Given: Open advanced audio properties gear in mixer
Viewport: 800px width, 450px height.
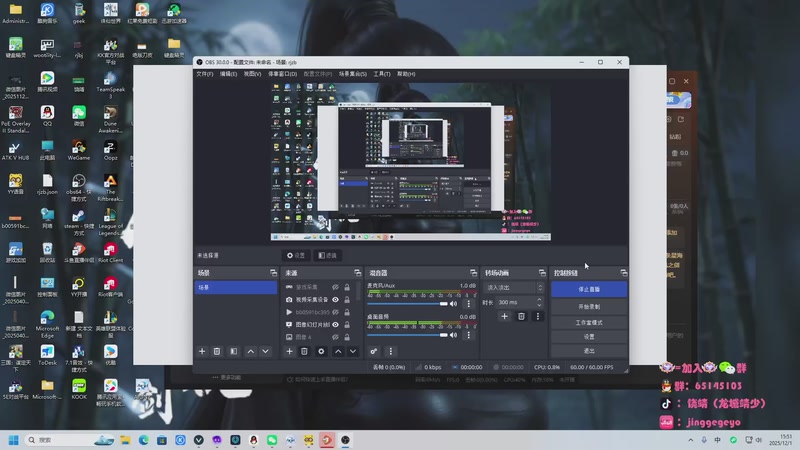Looking at the screenshot, I should [374, 352].
